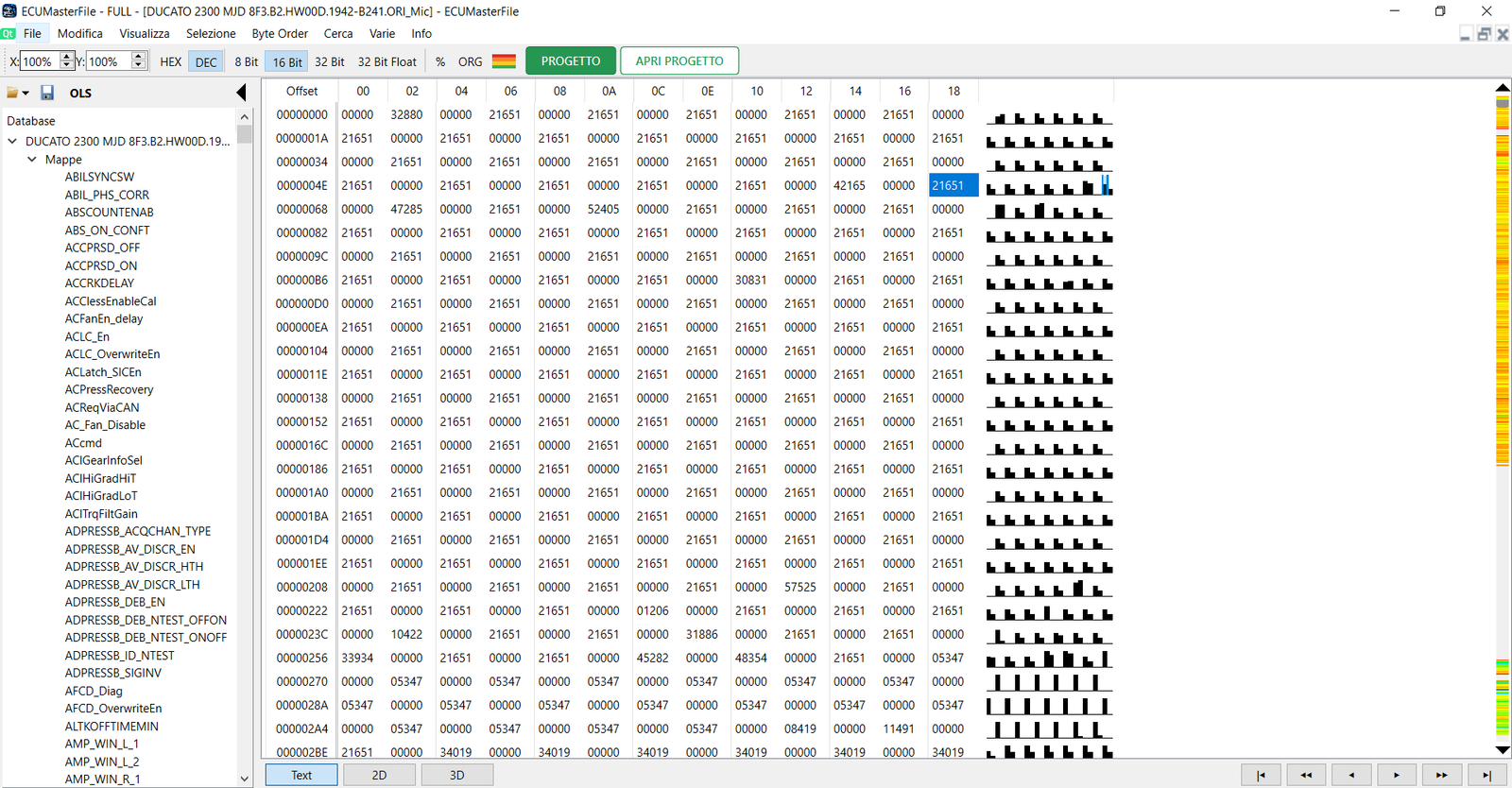The height and width of the screenshot is (788, 1512).
Task: Click the APRI PROGETTO button
Action: pos(679,61)
